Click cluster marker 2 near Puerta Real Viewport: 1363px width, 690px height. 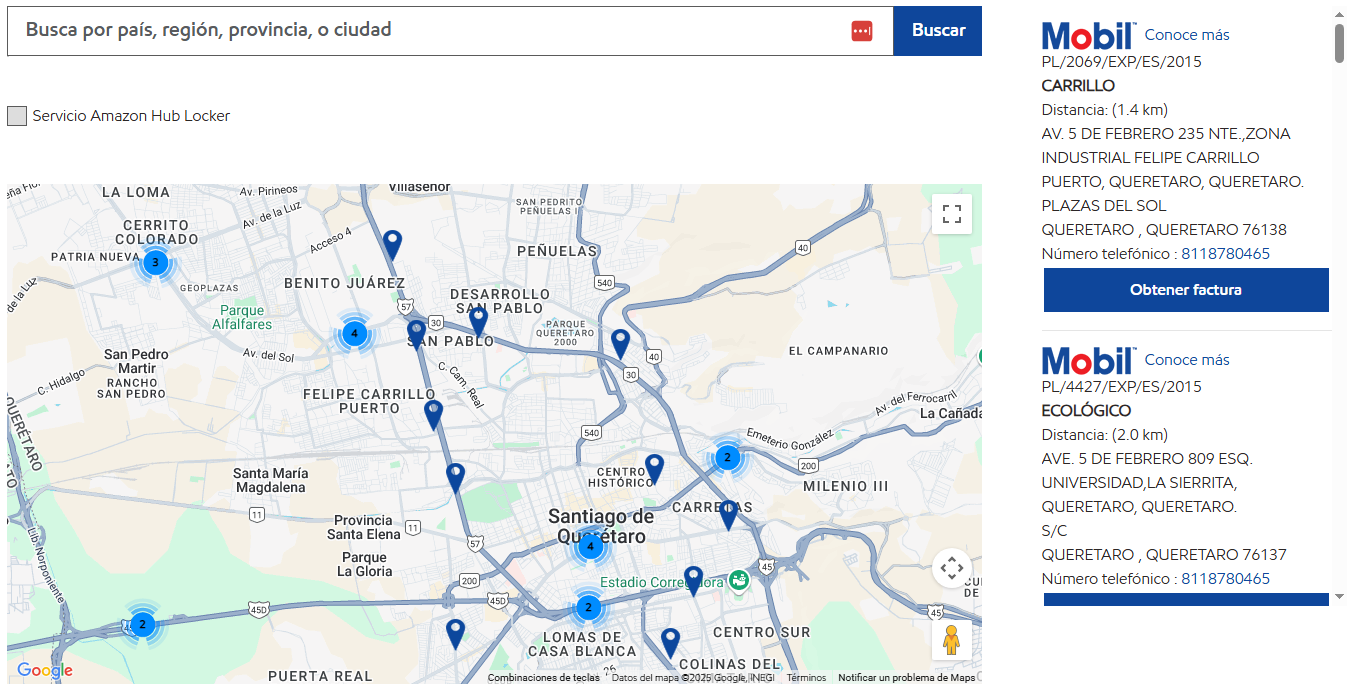[142, 625]
